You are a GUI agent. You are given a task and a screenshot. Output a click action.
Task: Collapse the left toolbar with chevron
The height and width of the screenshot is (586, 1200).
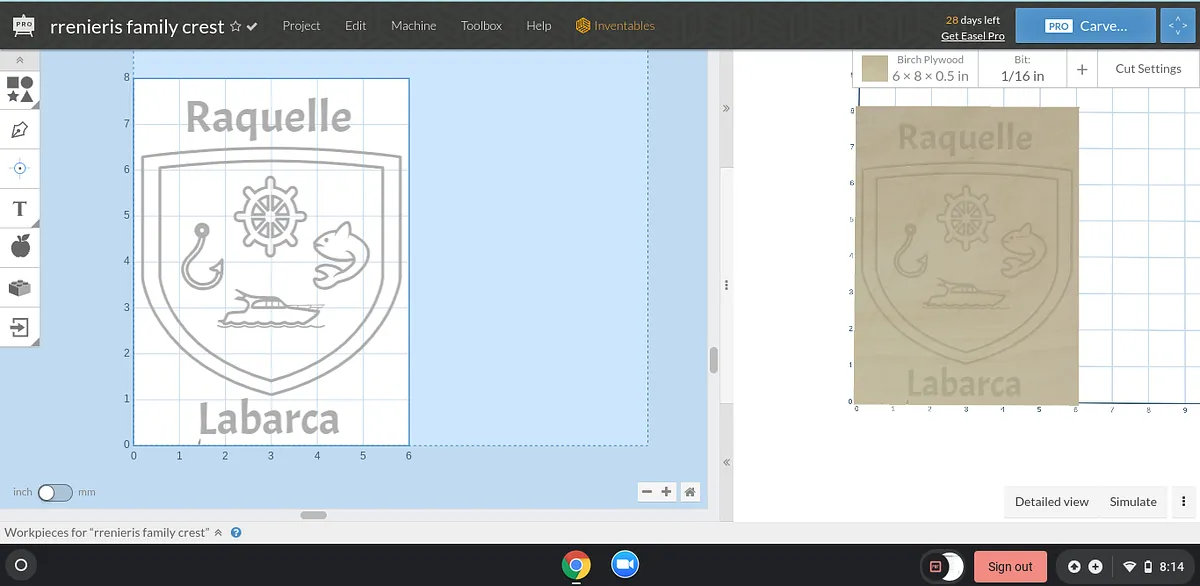point(20,61)
